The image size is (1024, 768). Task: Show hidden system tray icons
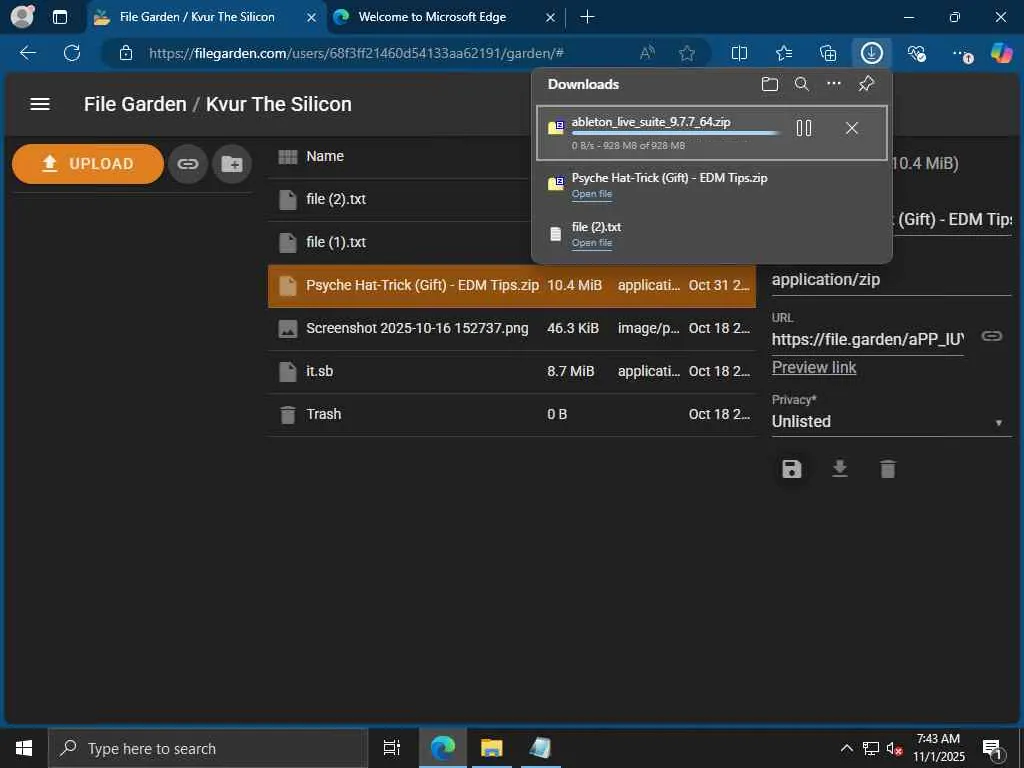click(846, 748)
